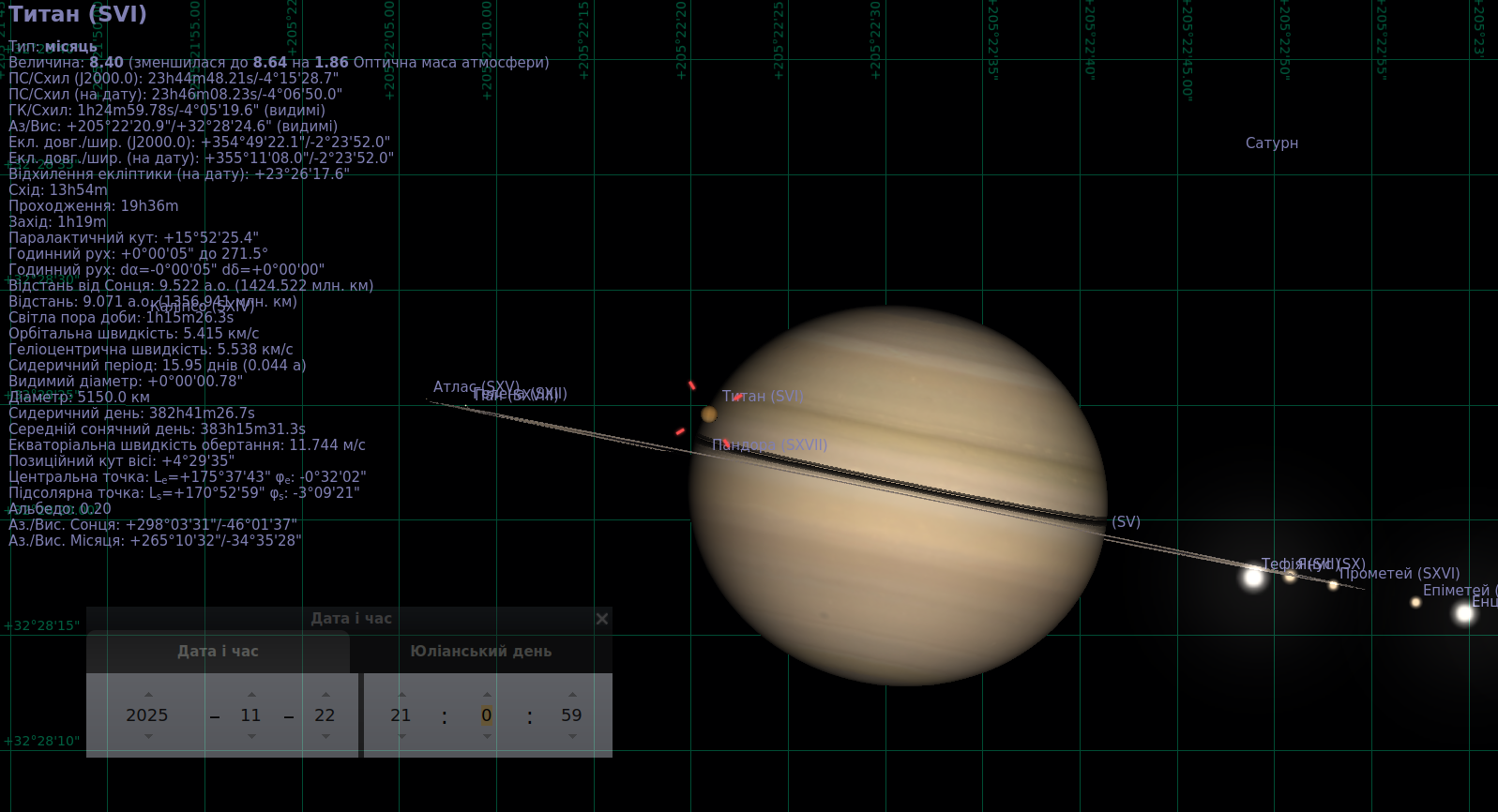
Task: Lower the hour 21 with its down arrow
Action: (x=401, y=736)
